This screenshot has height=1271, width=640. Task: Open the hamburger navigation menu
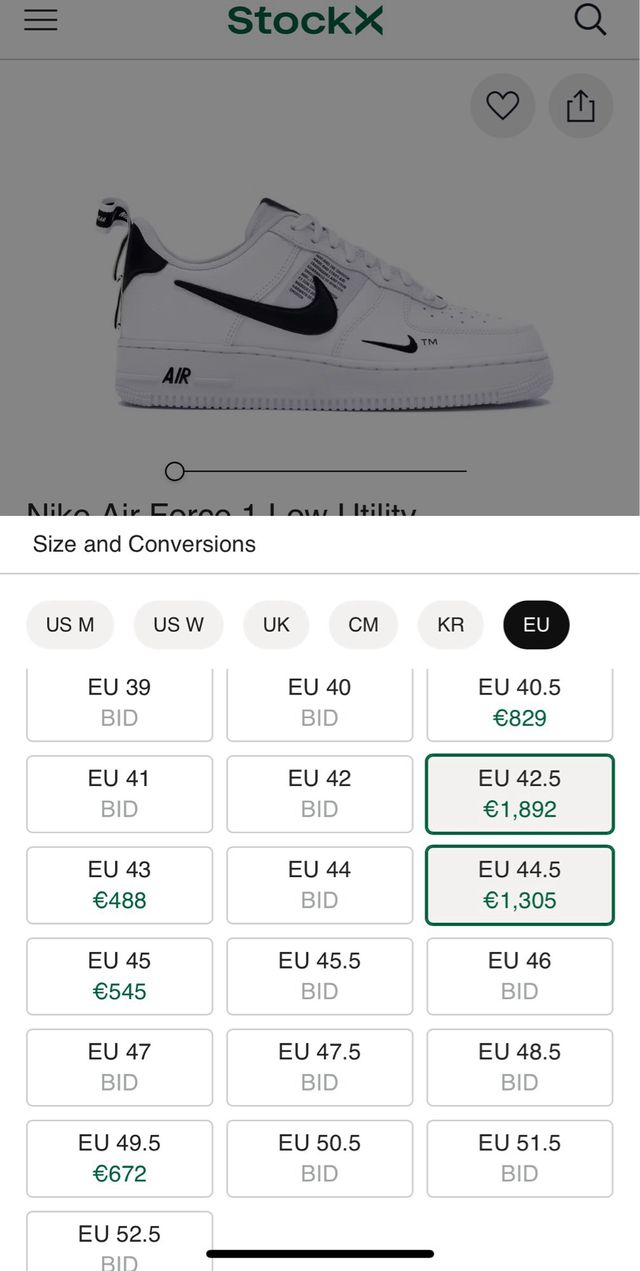40,20
